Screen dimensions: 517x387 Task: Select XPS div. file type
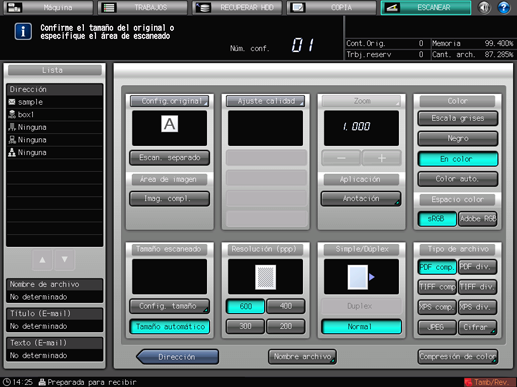(478, 307)
